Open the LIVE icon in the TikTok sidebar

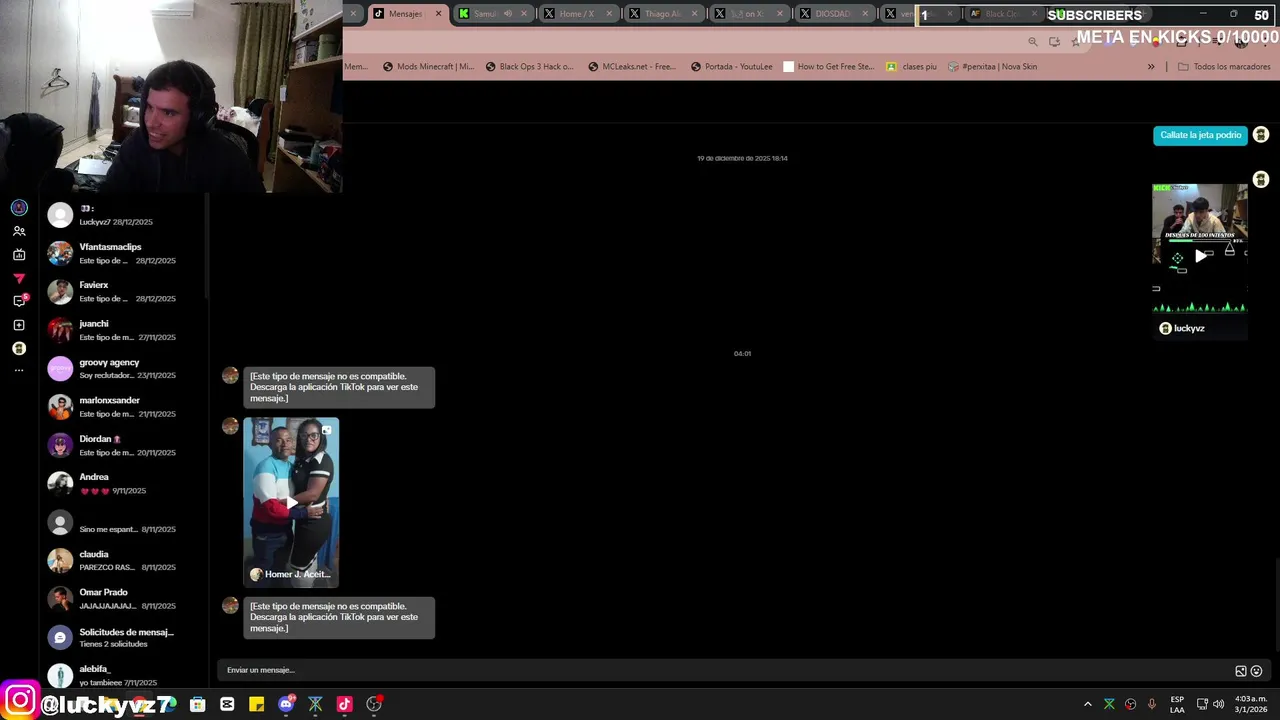pyautogui.click(x=19, y=255)
